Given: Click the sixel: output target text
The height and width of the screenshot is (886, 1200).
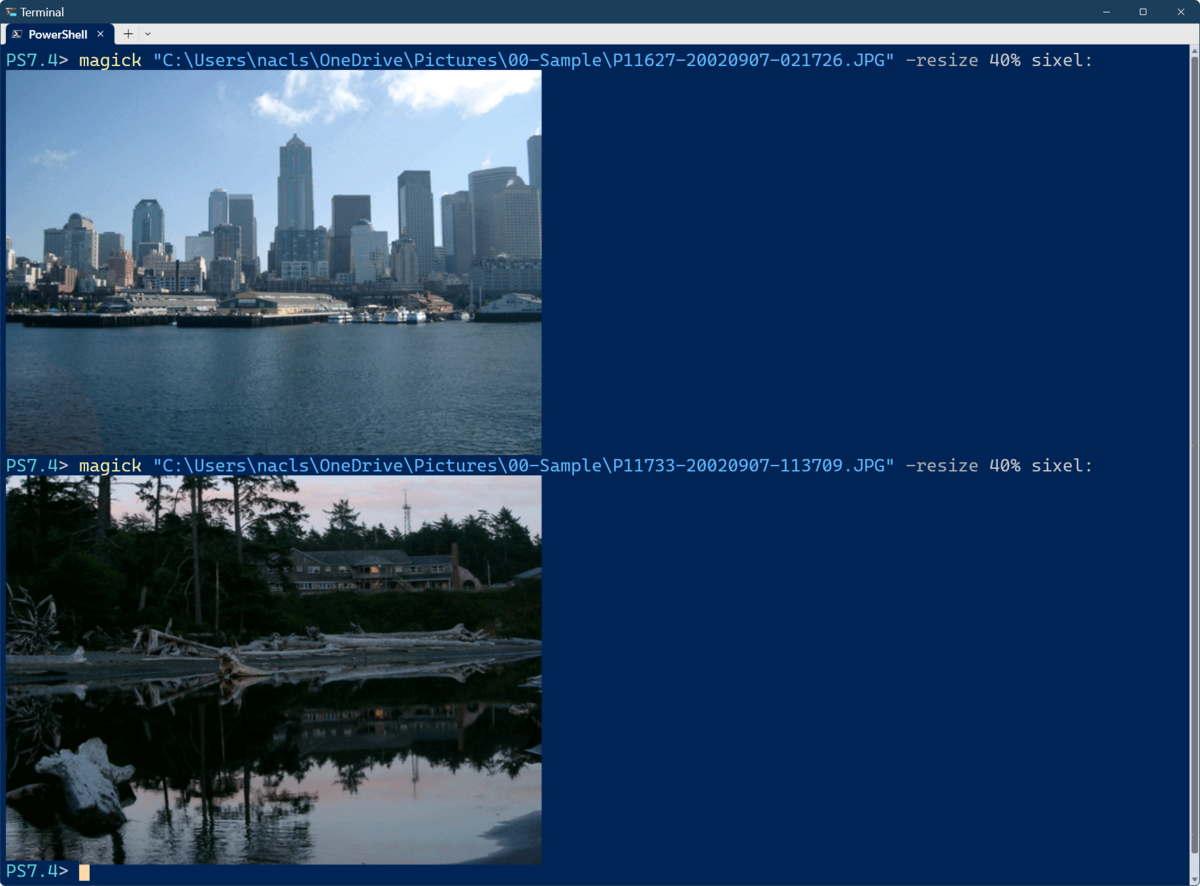Looking at the screenshot, I should (1062, 60).
